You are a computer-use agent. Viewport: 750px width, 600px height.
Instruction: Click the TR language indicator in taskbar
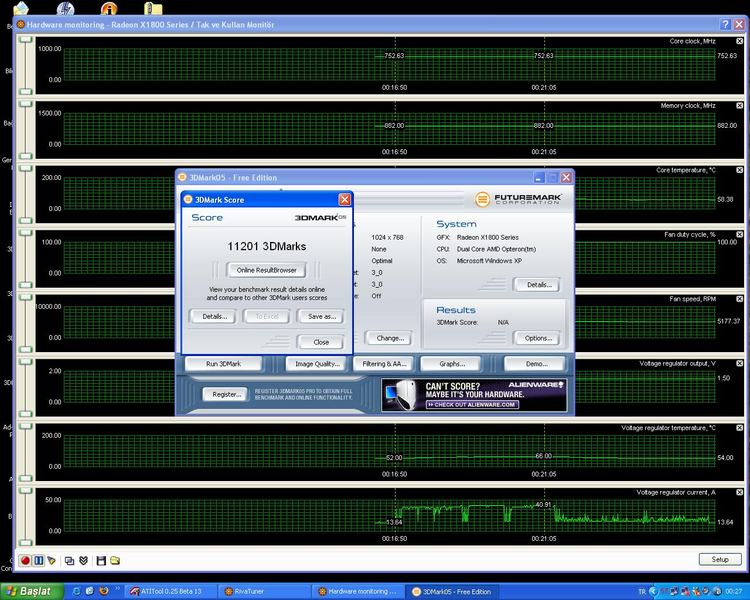[x=642, y=592]
